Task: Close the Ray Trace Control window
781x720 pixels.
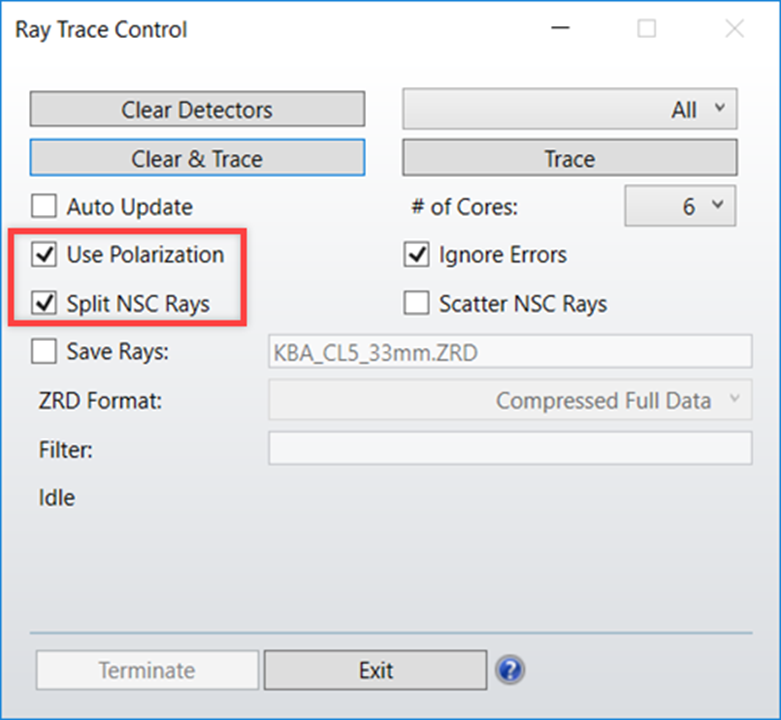Action: point(734,29)
